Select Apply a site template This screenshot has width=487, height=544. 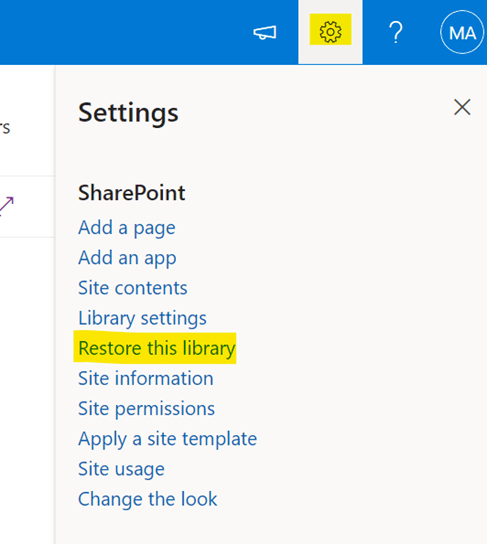168,439
